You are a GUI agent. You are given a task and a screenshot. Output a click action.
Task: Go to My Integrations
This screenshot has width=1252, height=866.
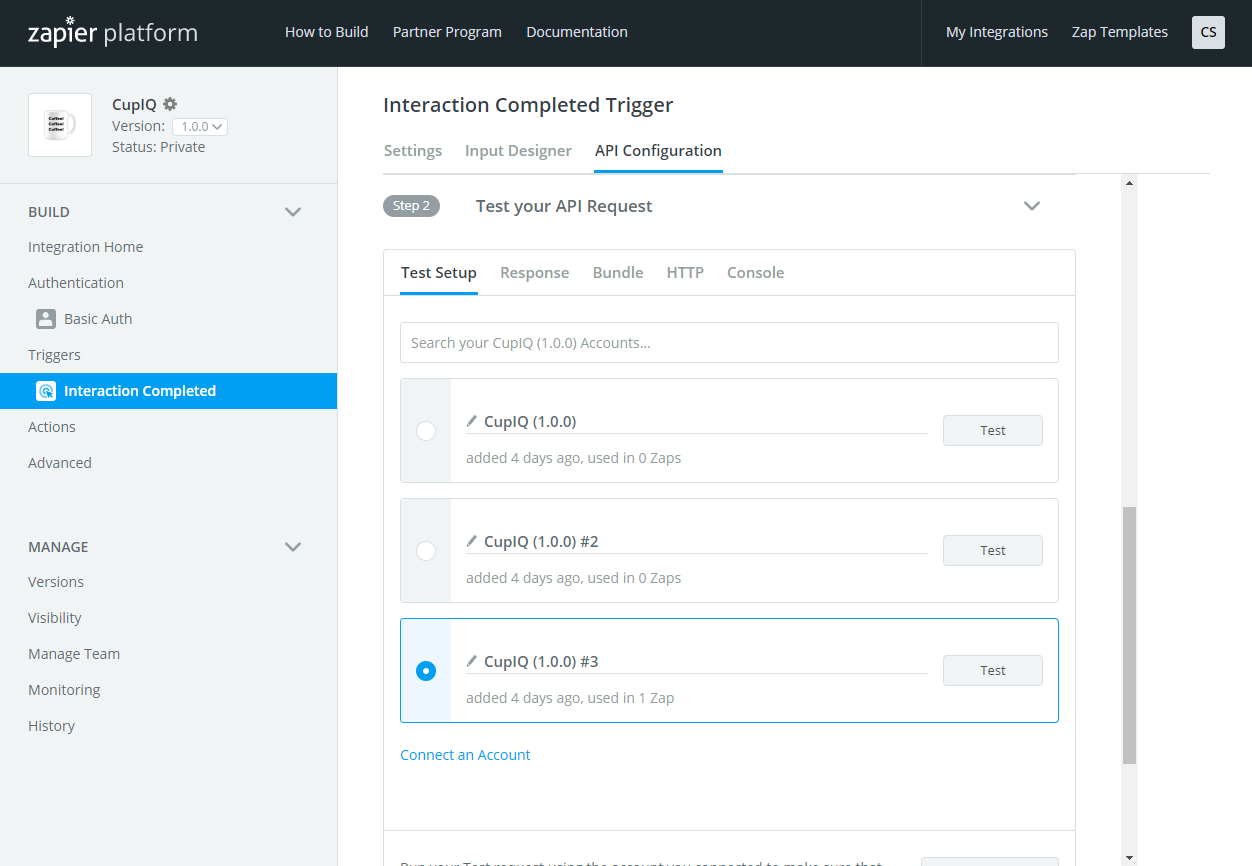(x=997, y=32)
